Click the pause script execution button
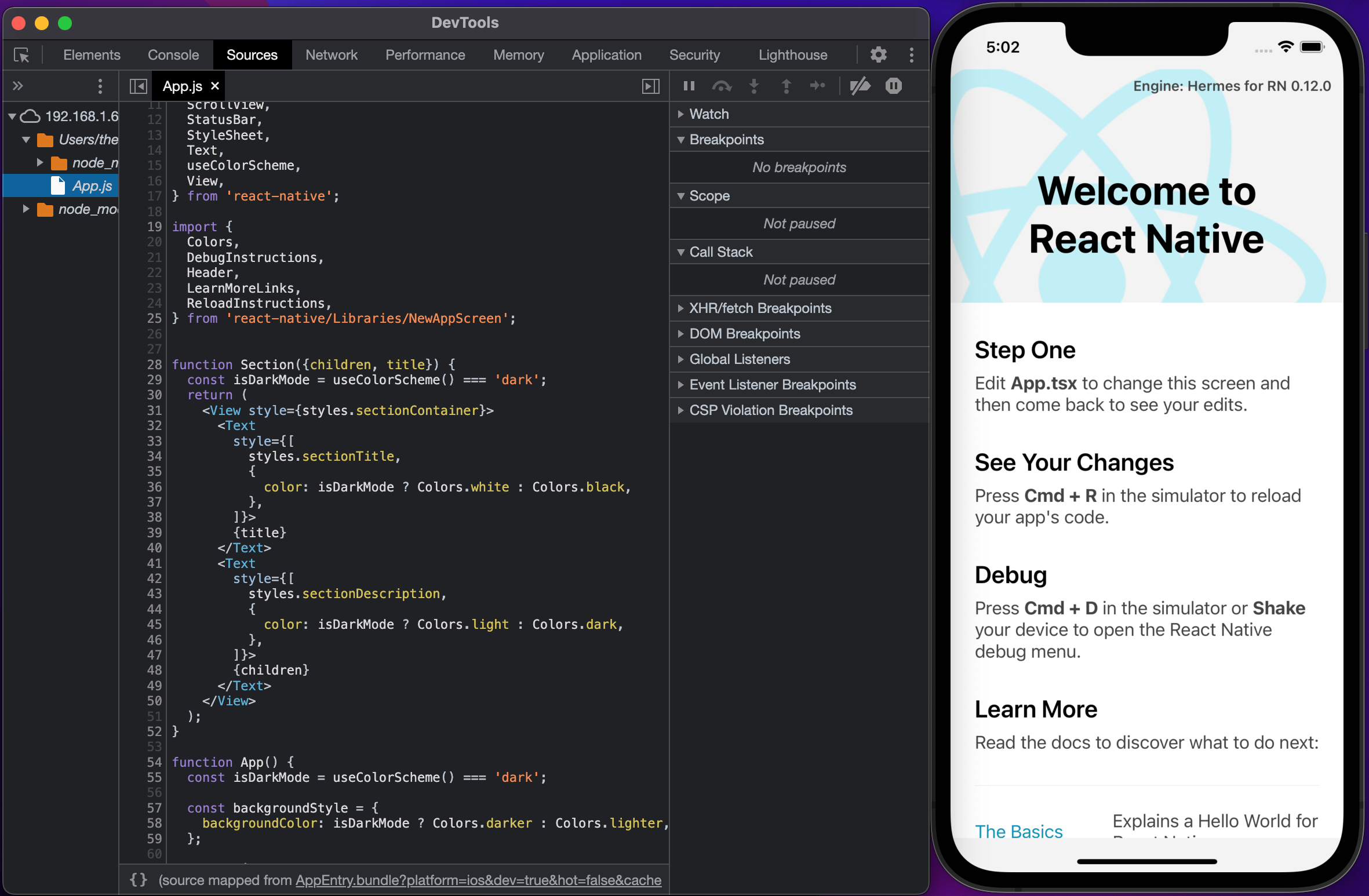Image resolution: width=1369 pixels, height=896 pixels. pos(689,86)
